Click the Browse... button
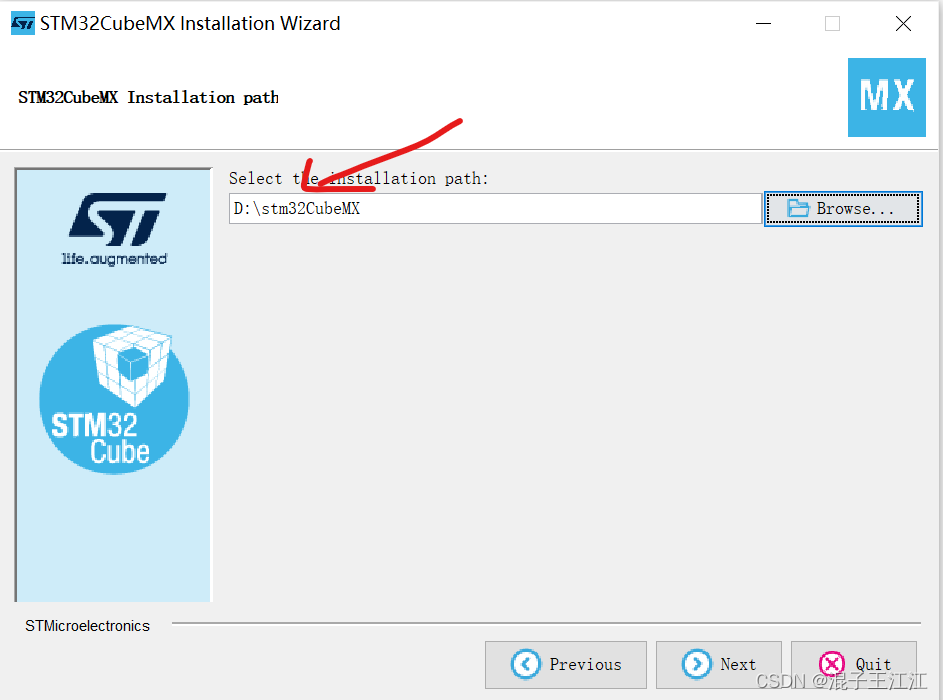Image resolution: width=943 pixels, height=700 pixels. pos(843,209)
